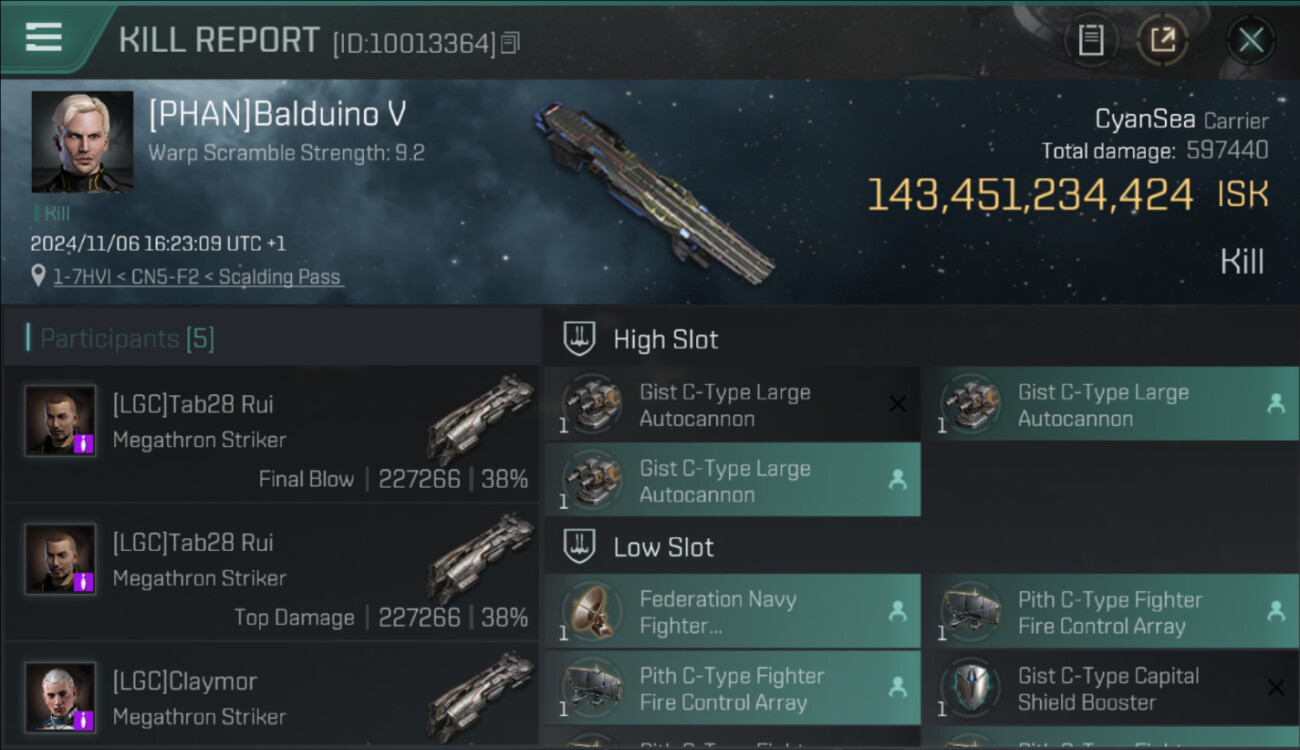Image resolution: width=1300 pixels, height=750 pixels.
Task: Select Federation Navy Fighter module
Action: click(732, 611)
